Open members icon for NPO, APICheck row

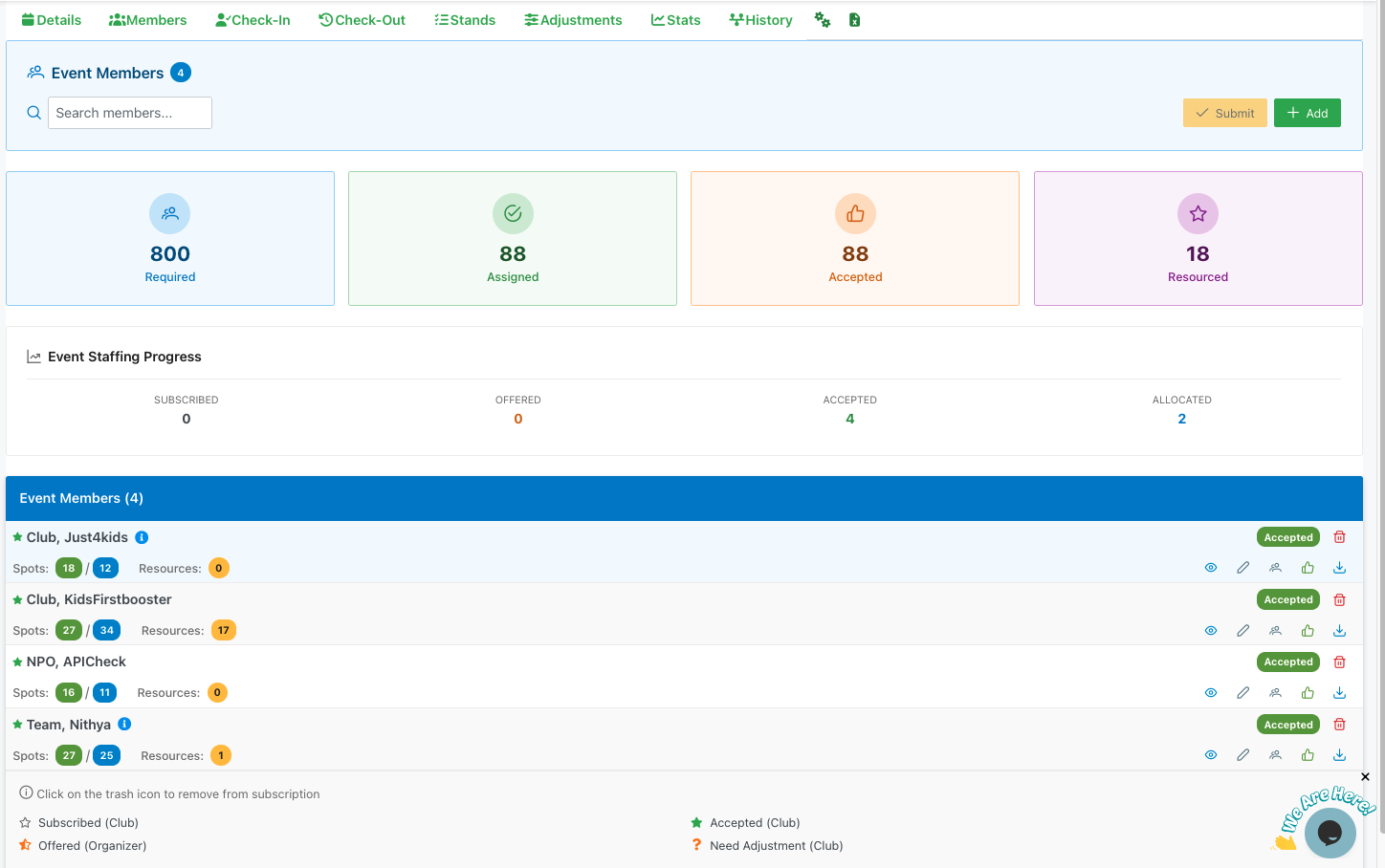tap(1275, 692)
